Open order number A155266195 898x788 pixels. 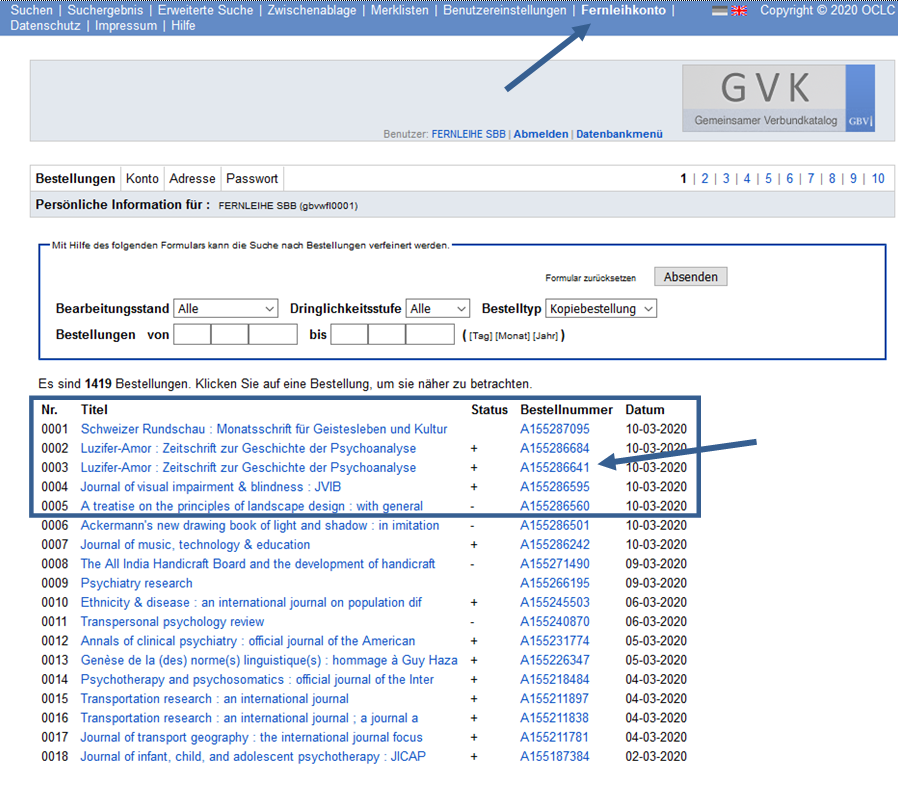point(554,584)
